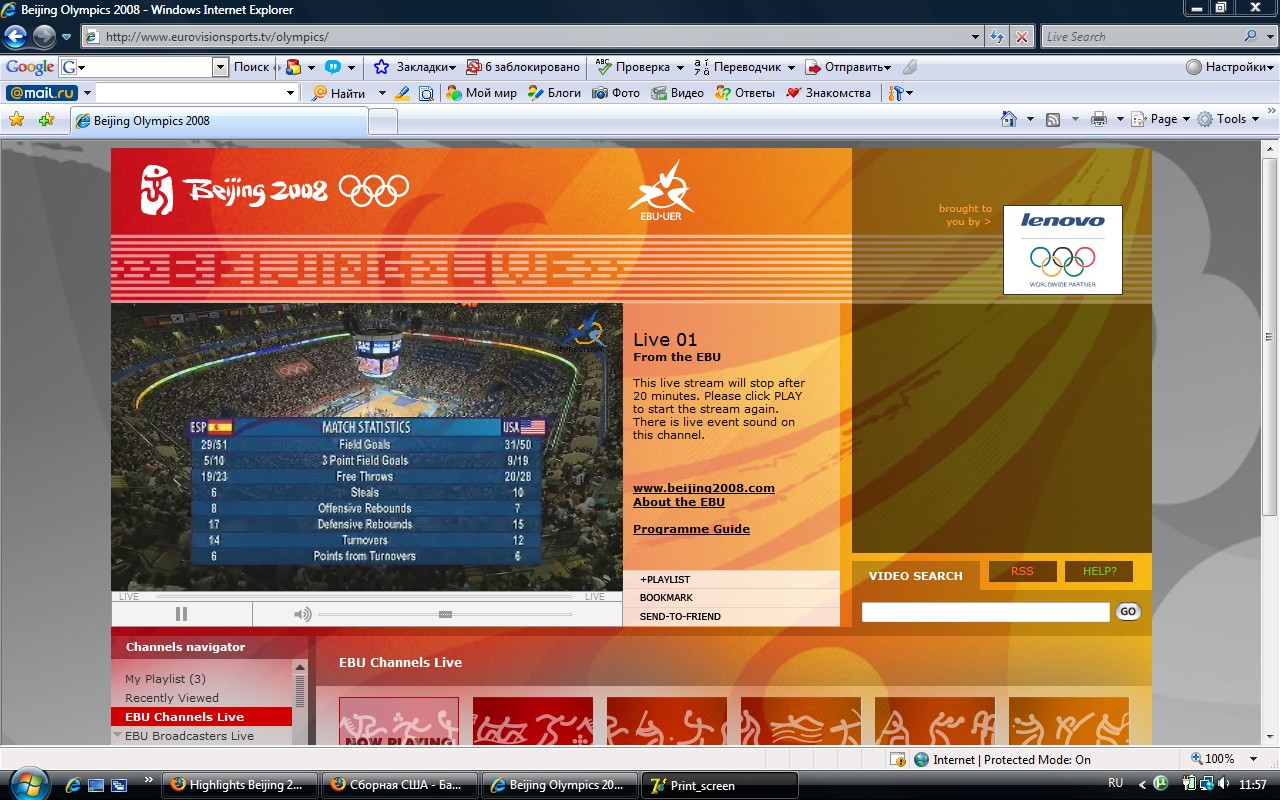Open Google toolbar Настройки settings
Viewport: 1280px width, 800px height.
coord(1228,67)
